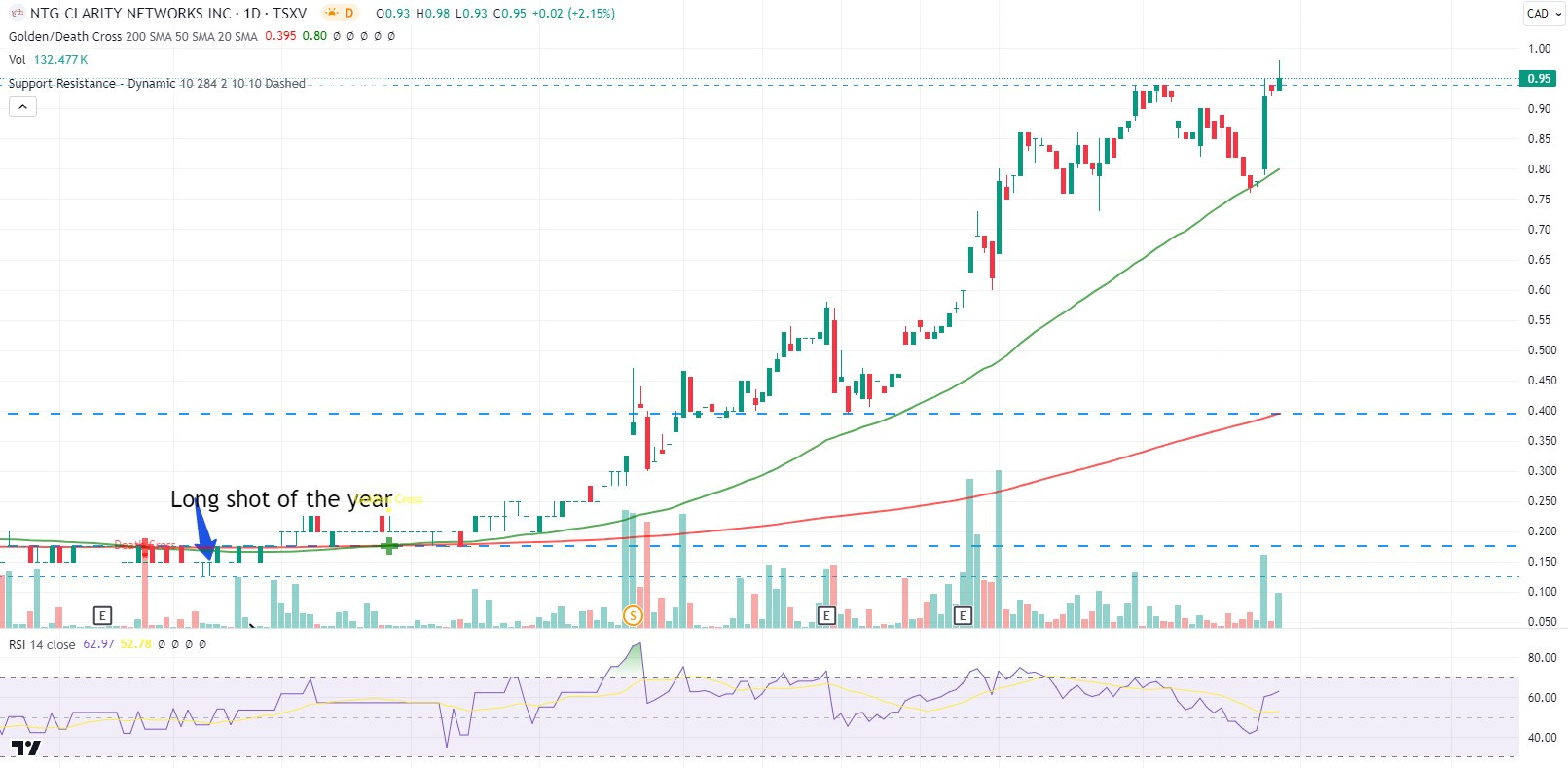Click the green 0.80 value for the 50 SMA
Viewport: 1568px width, 768px height.
314,36
